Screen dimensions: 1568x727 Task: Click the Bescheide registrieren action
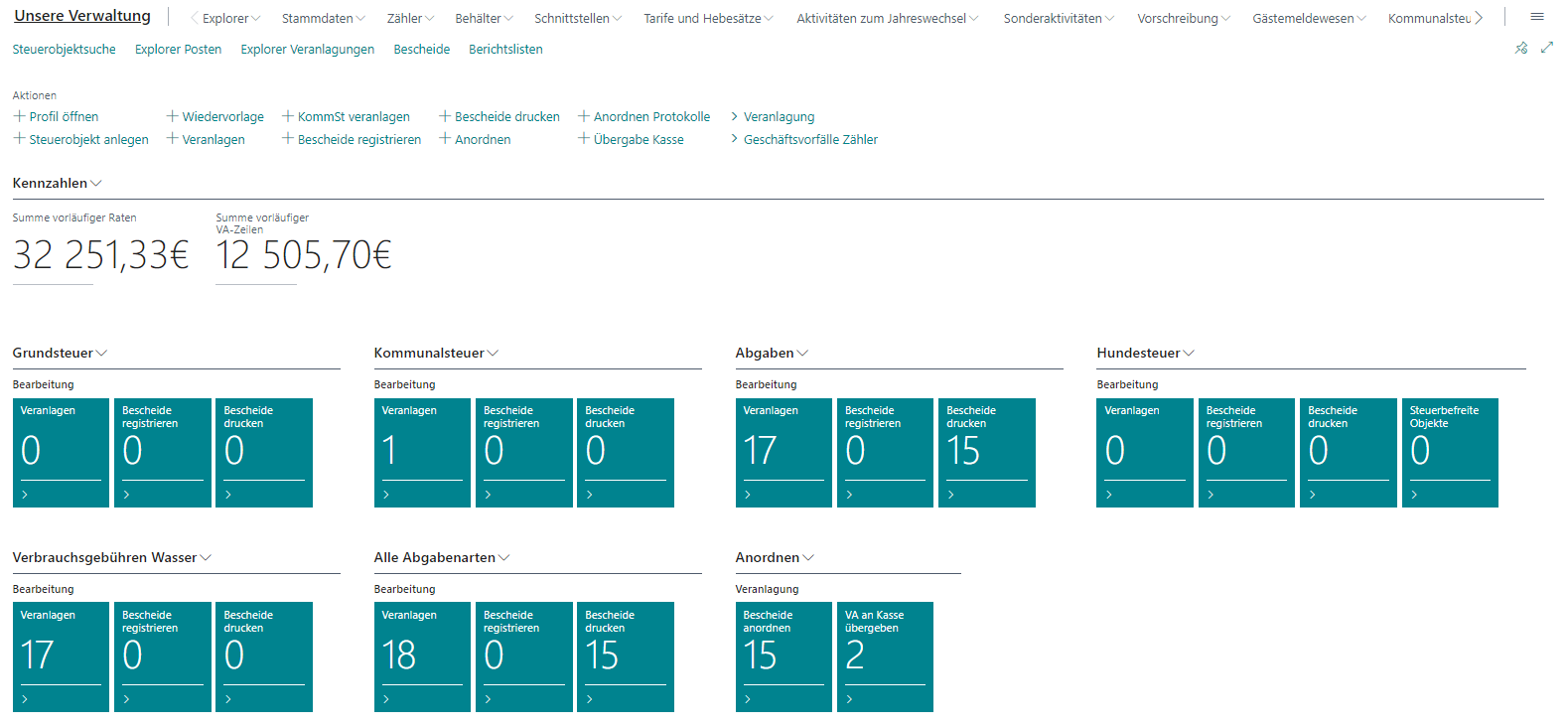tap(358, 139)
